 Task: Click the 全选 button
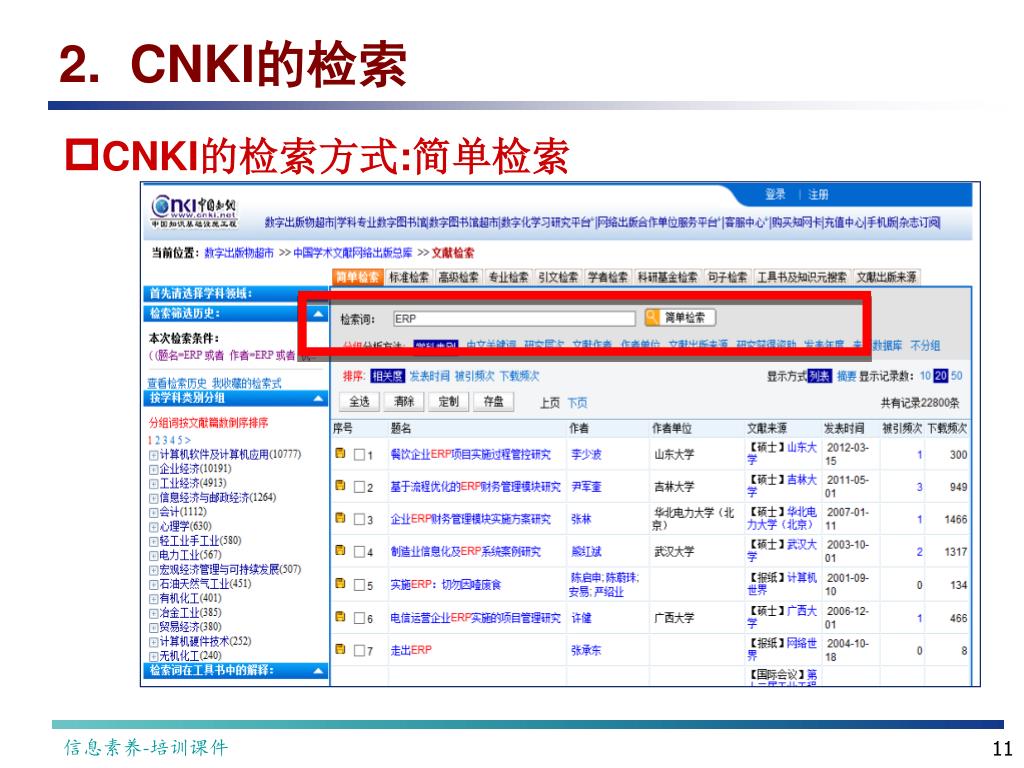coord(359,402)
